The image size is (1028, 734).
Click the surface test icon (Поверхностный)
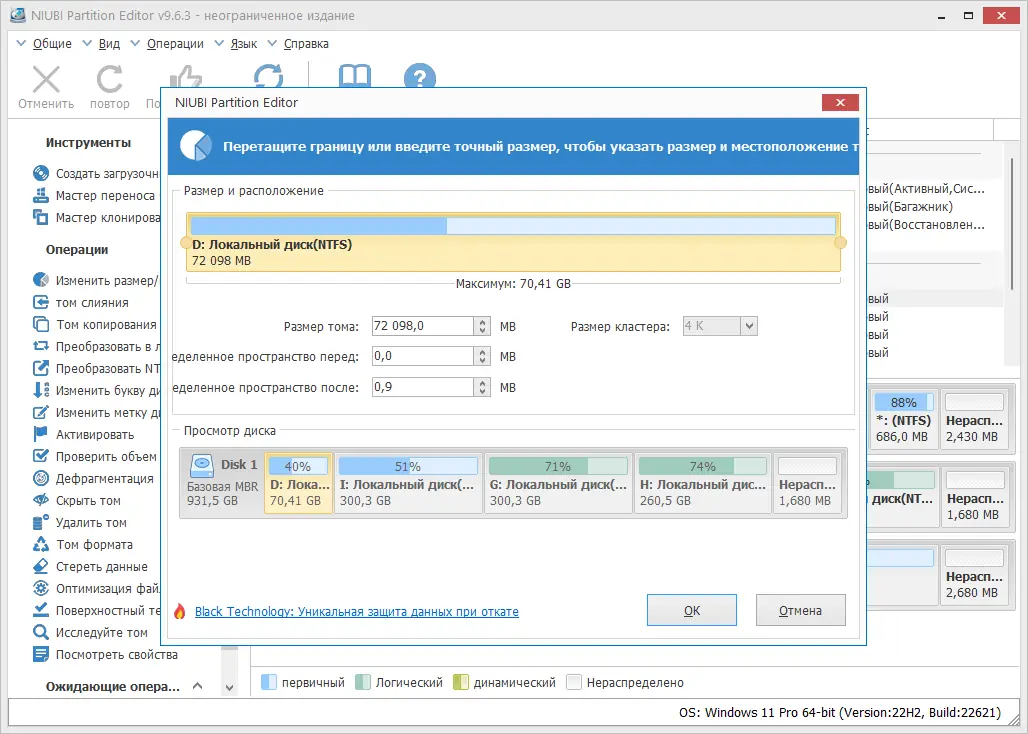41,610
